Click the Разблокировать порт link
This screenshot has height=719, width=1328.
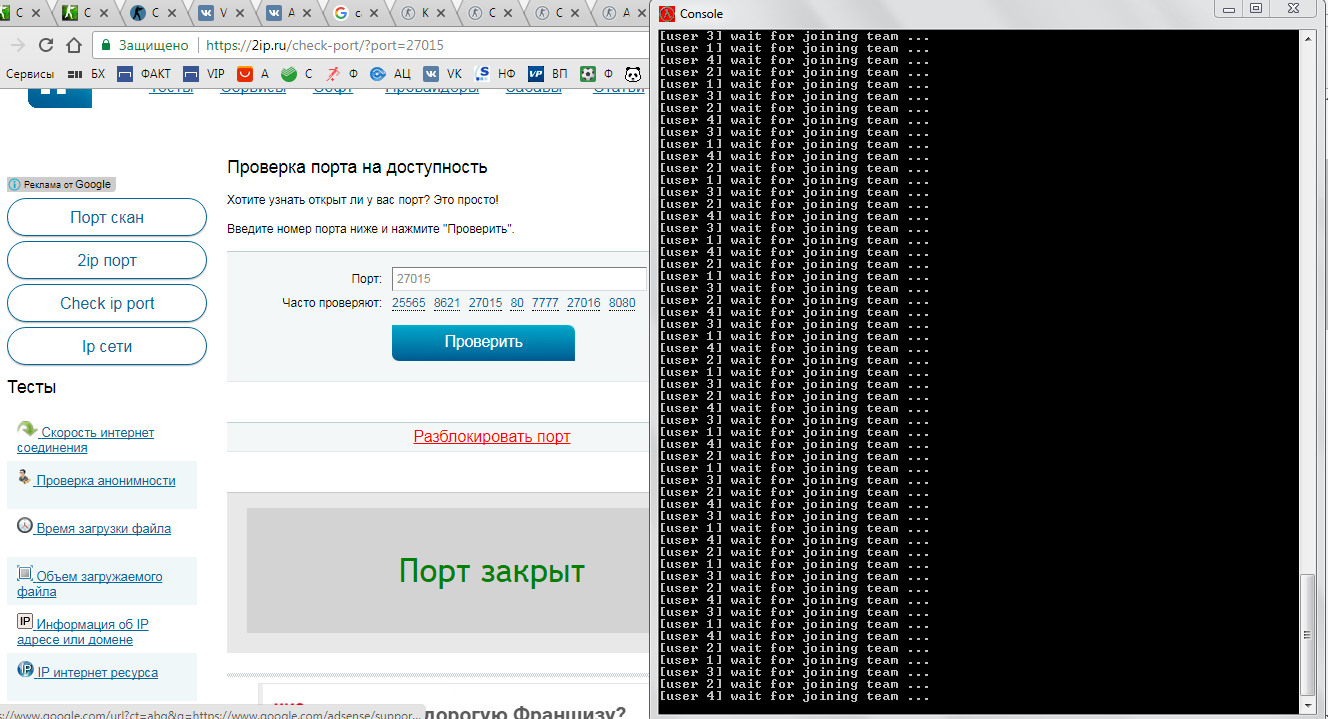click(492, 436)
